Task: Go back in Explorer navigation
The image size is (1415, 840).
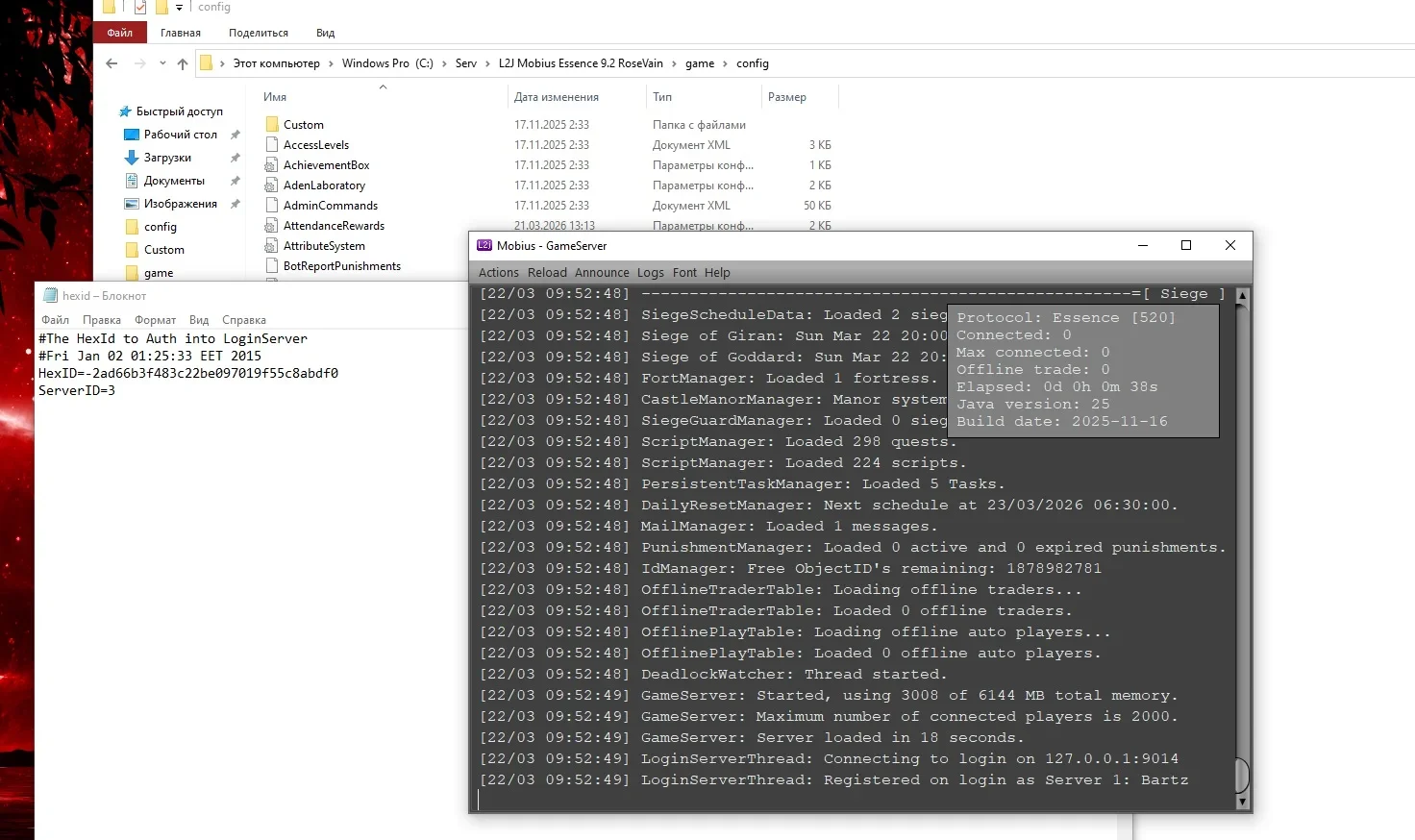Action: (x=112, y=63)
